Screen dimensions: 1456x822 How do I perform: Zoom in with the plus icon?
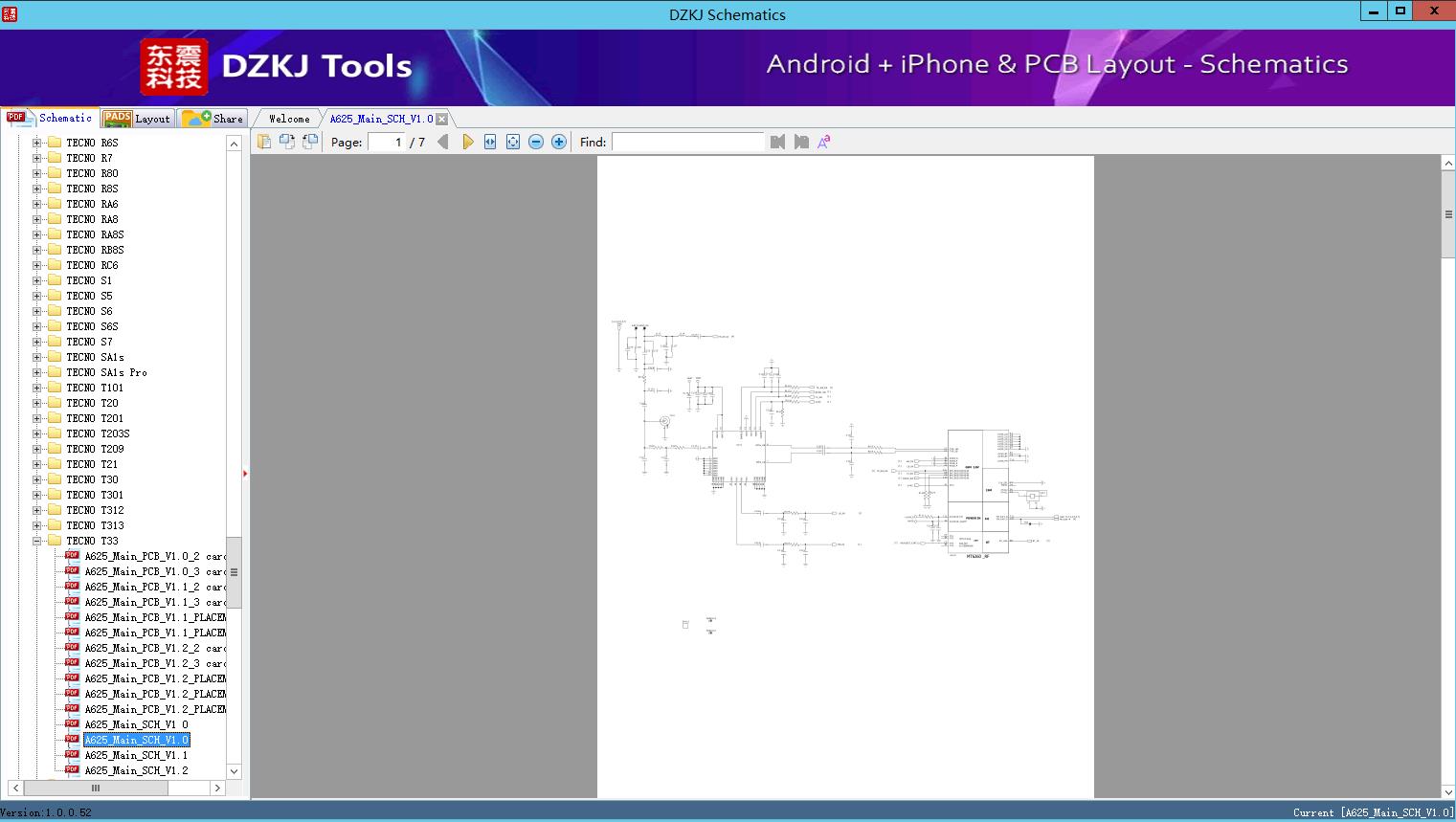559,142
